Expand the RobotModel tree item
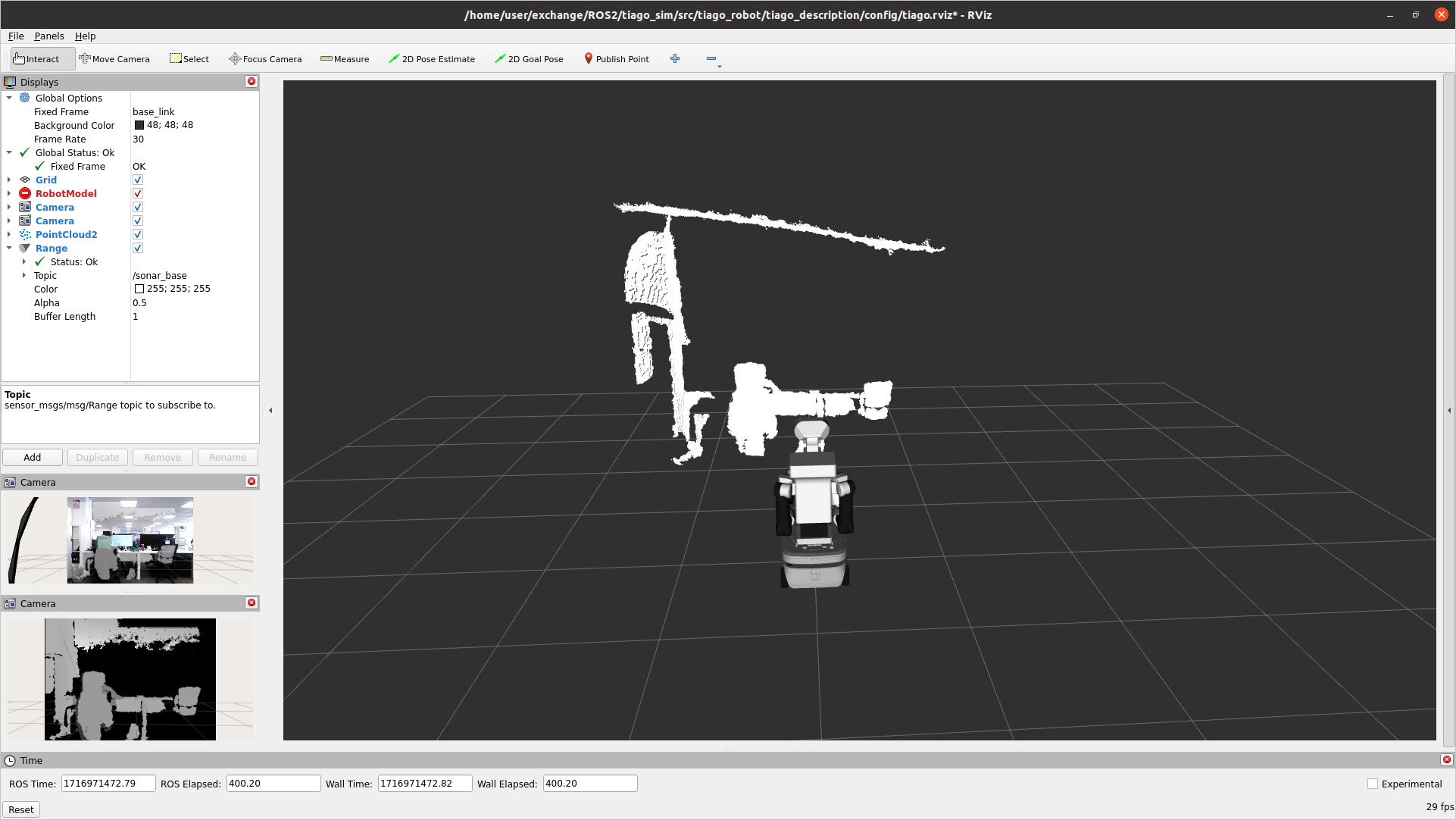1456x820 pixels. [9, 194]
